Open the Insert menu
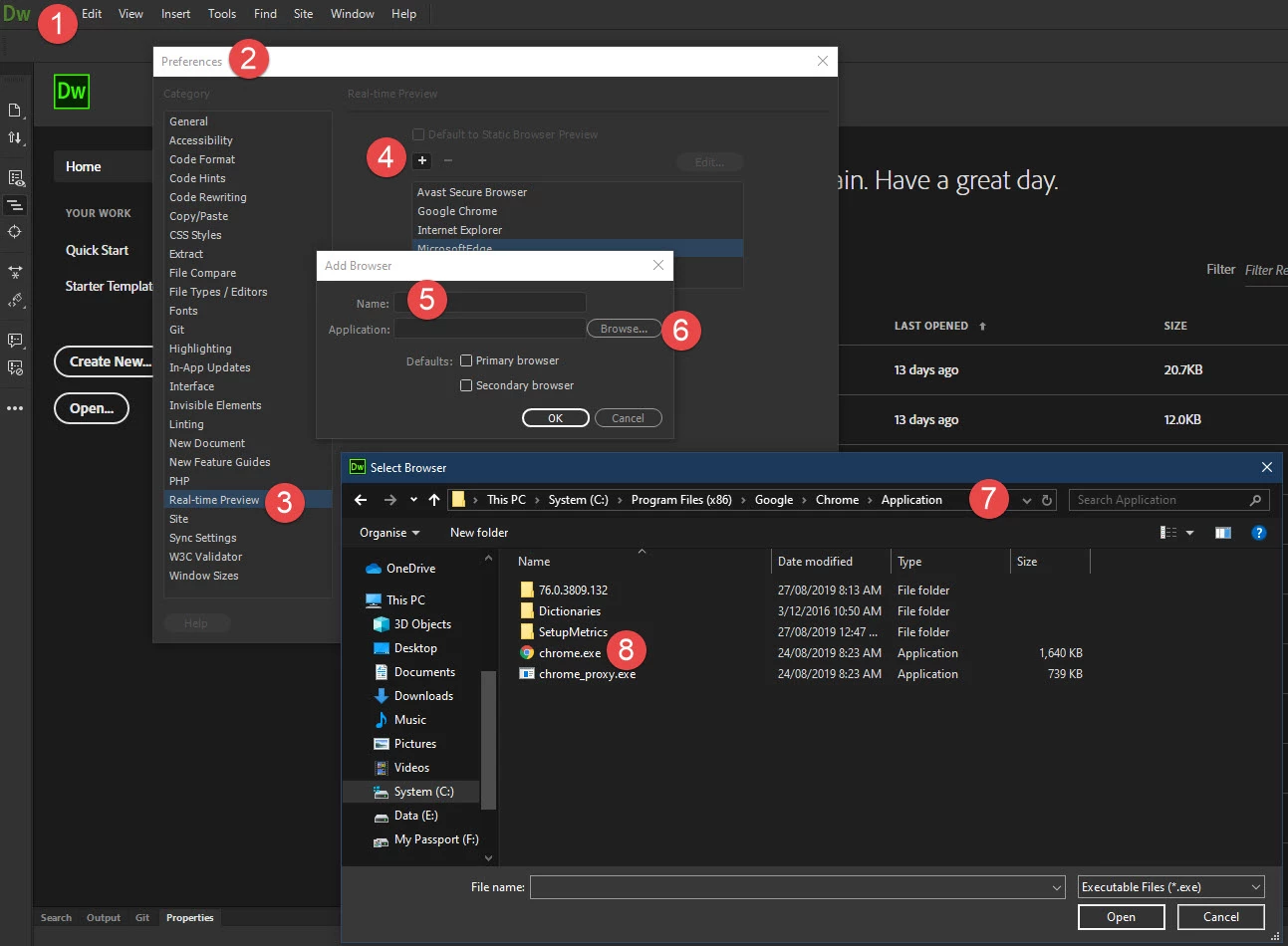This screenshot has height=946, width=1288. click(x=175, y=14)
